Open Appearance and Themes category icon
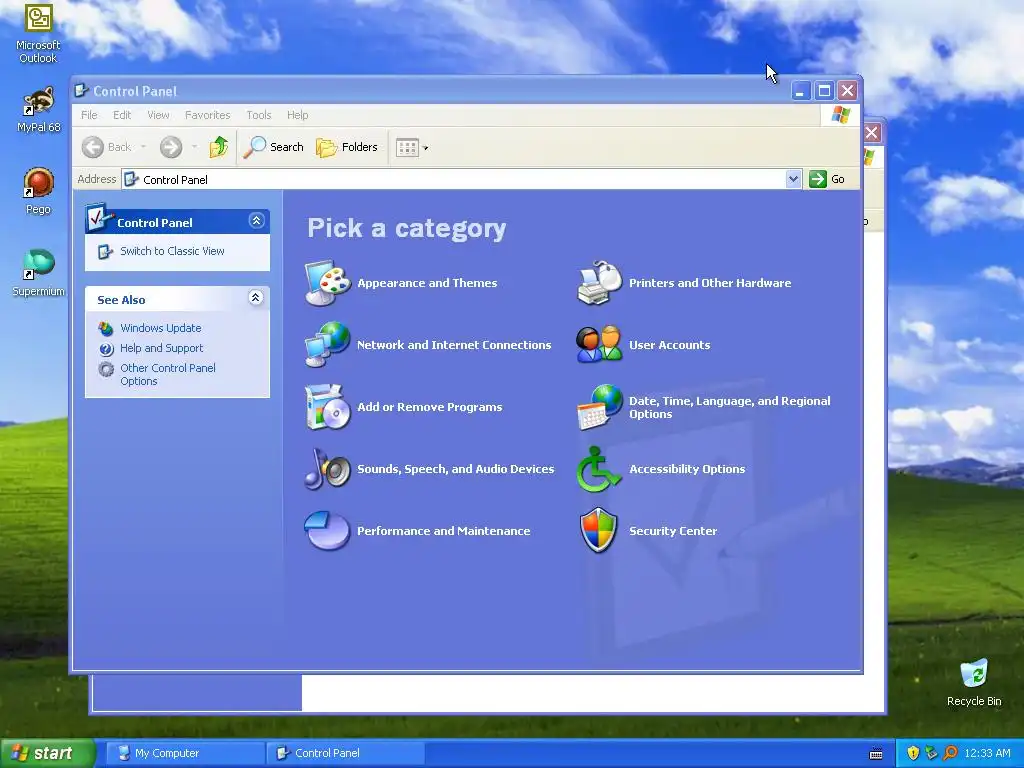This screenshot has width=1024, height=768. pos(328,283)
